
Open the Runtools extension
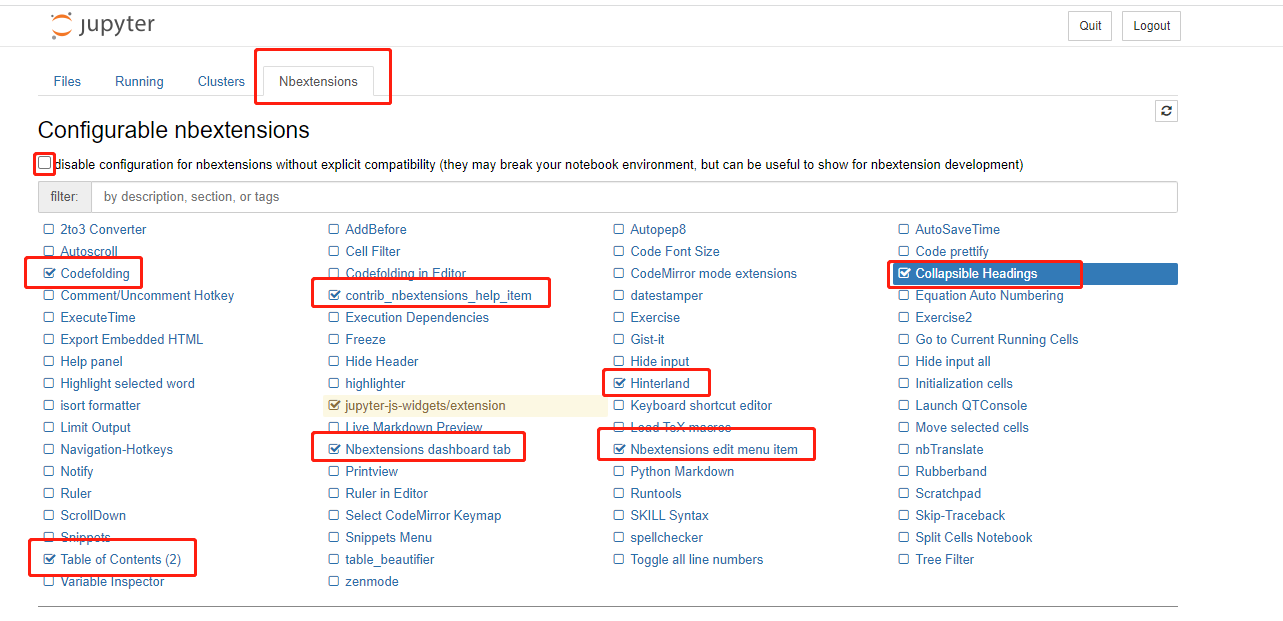click(656, 493)
